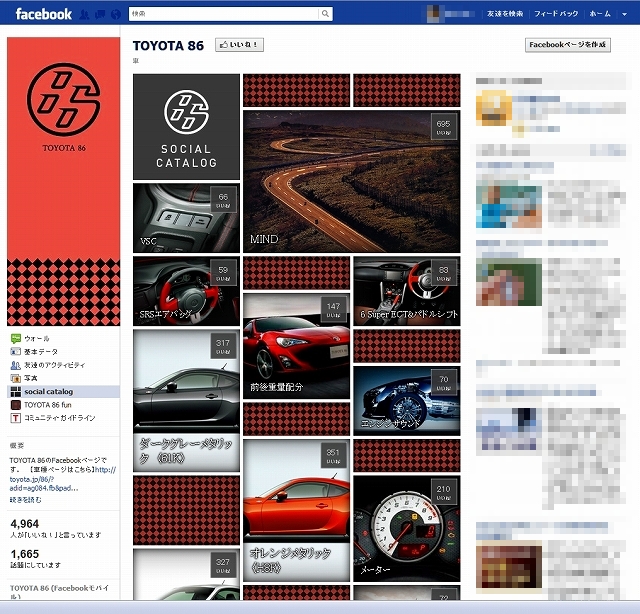Click the SOCIAL CATALOG logo tile
640x614 pixels.
pyautogui.click(x=187, y=127)
